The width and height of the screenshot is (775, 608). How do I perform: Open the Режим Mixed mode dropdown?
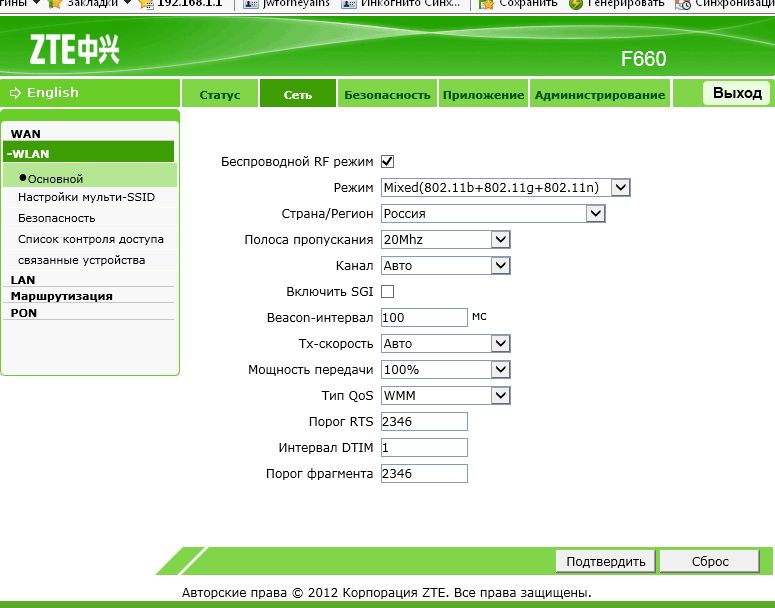(506, 188)
